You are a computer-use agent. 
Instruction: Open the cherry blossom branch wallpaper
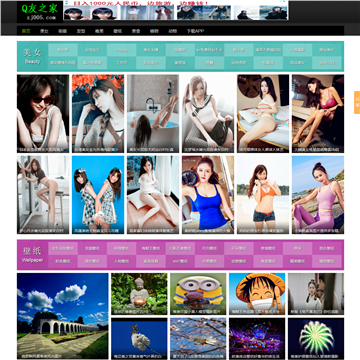coord(198,338)
